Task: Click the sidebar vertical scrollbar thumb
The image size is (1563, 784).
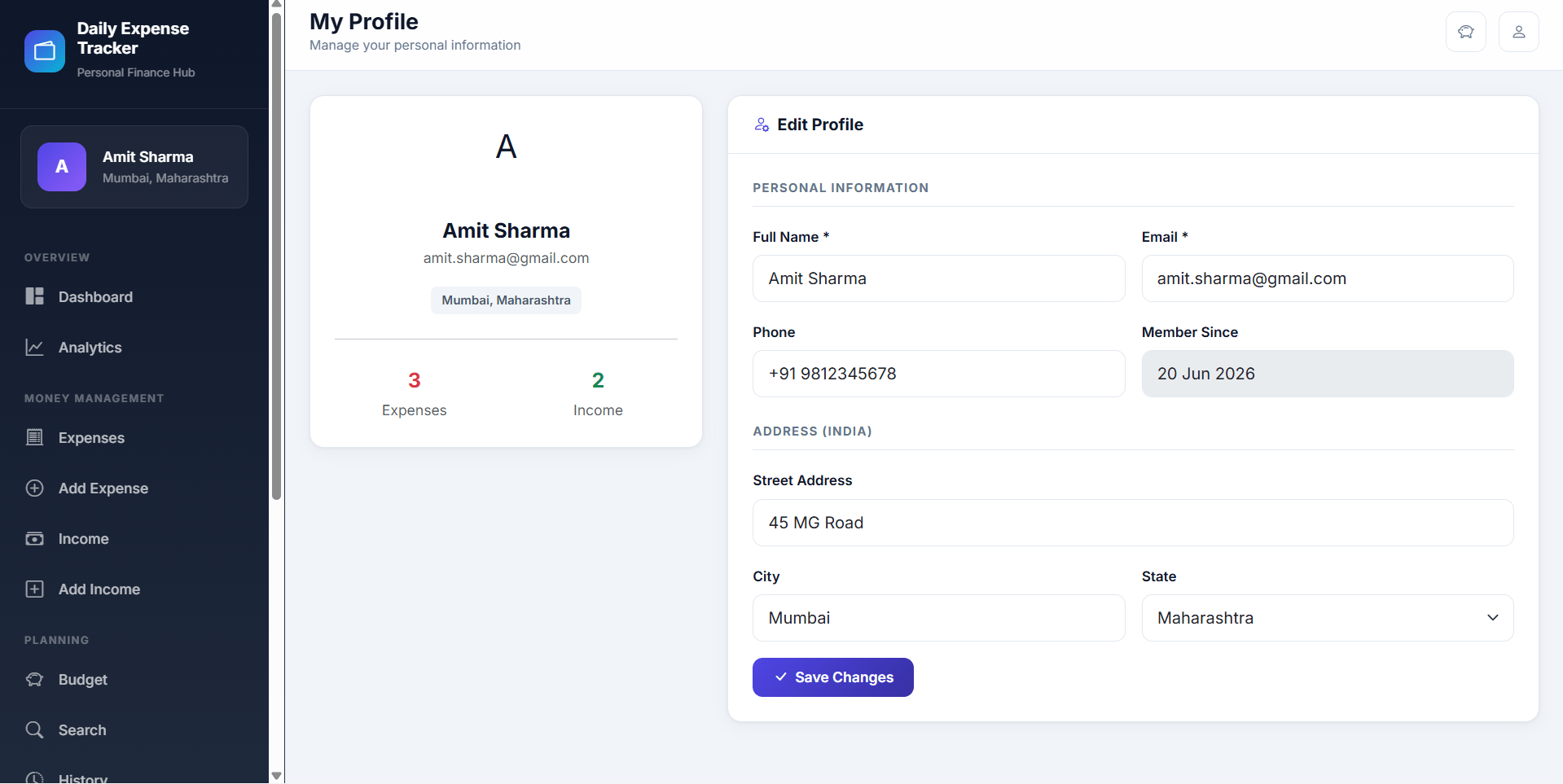Action: click(x=276, y=255)
